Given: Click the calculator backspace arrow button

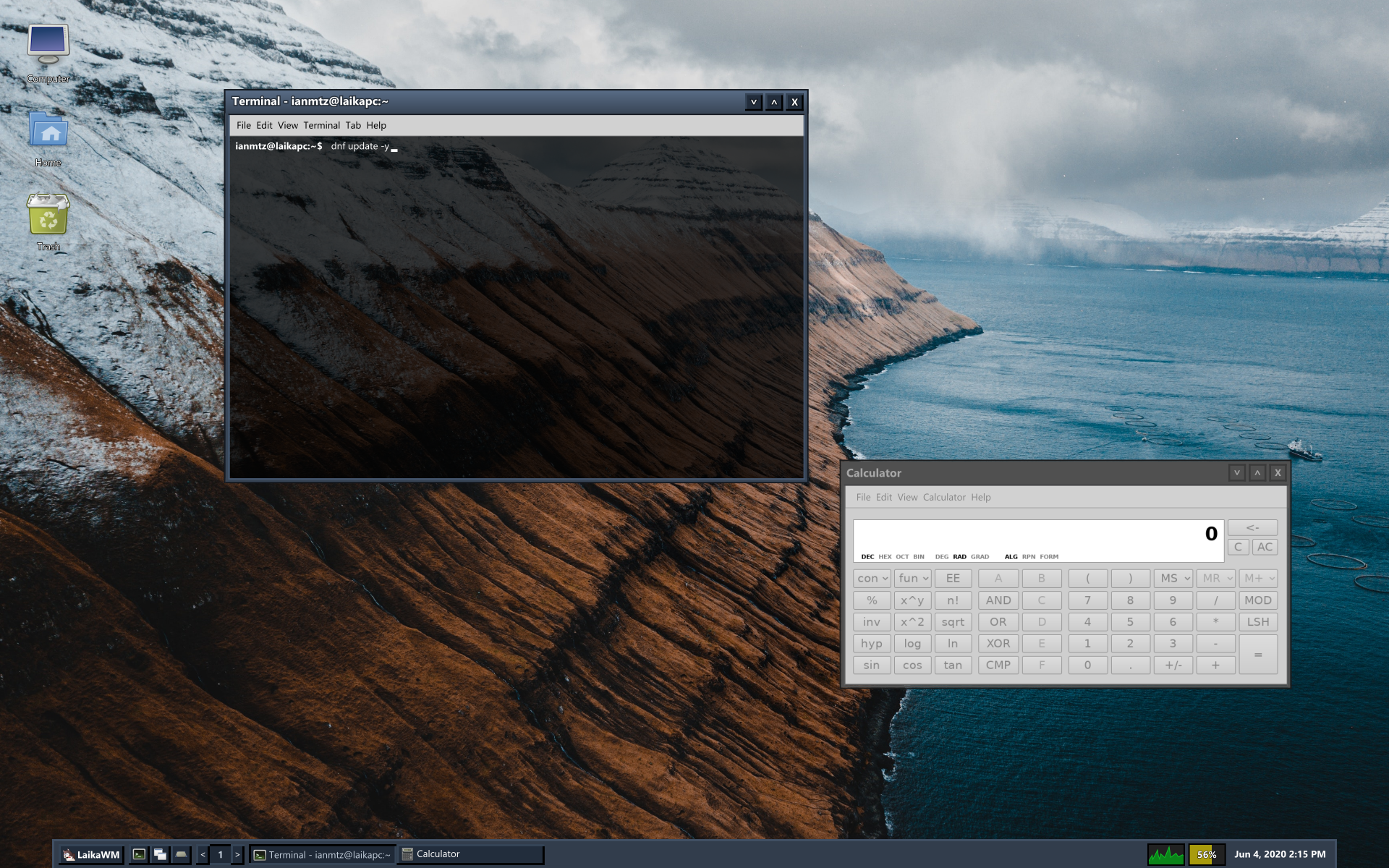Looking at the screenshot, I should [x=1252, y=527].
